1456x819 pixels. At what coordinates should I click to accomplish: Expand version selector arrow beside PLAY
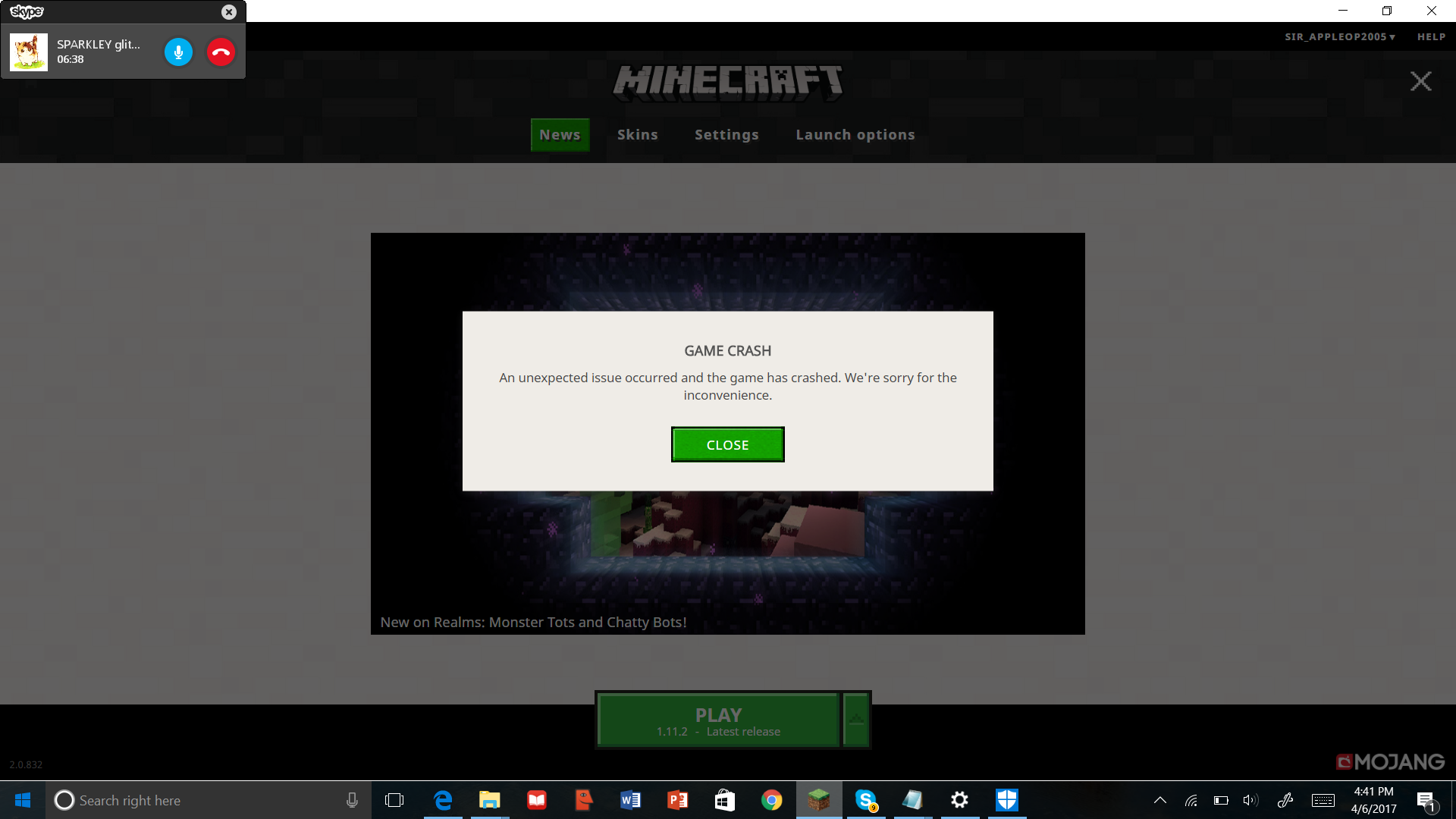click(x=856, y=720)
